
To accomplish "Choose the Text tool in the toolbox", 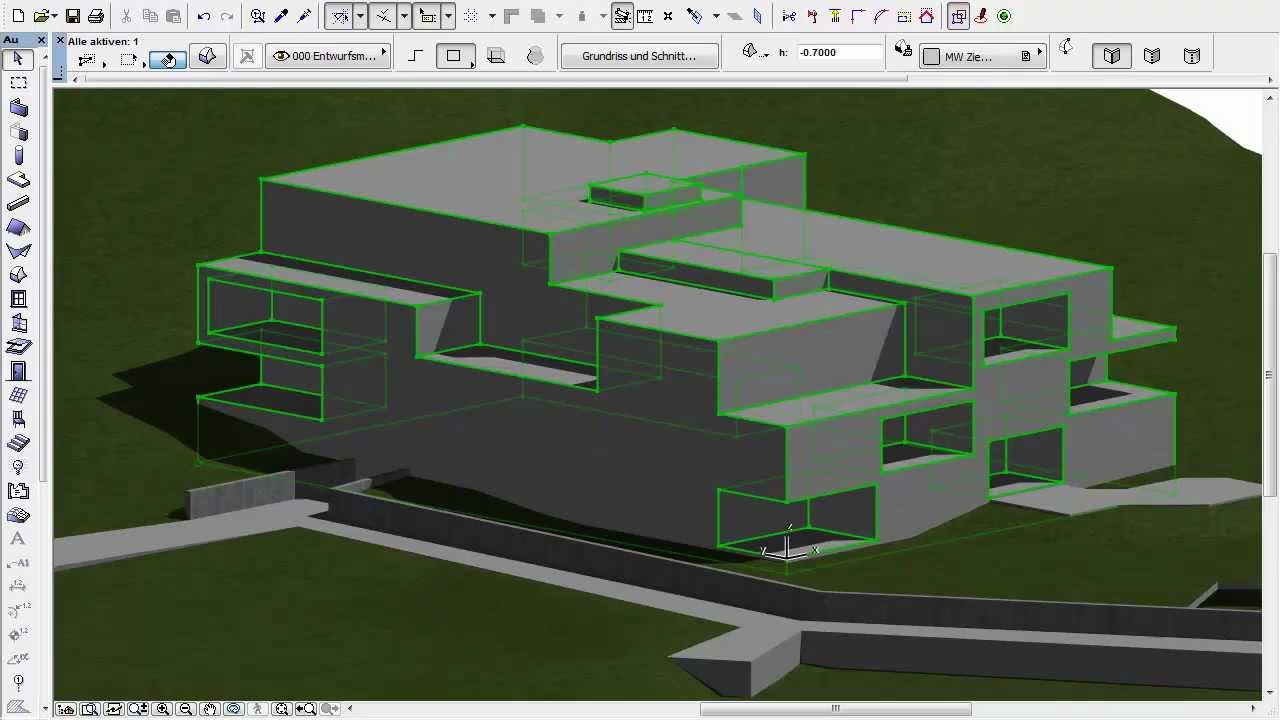I will (19, 539).
